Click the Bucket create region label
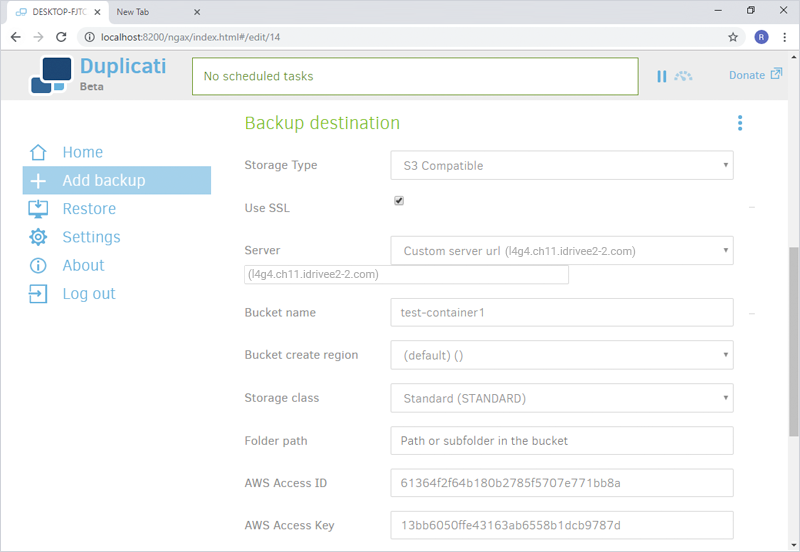800x552 pixels. (x=301, y=355)
